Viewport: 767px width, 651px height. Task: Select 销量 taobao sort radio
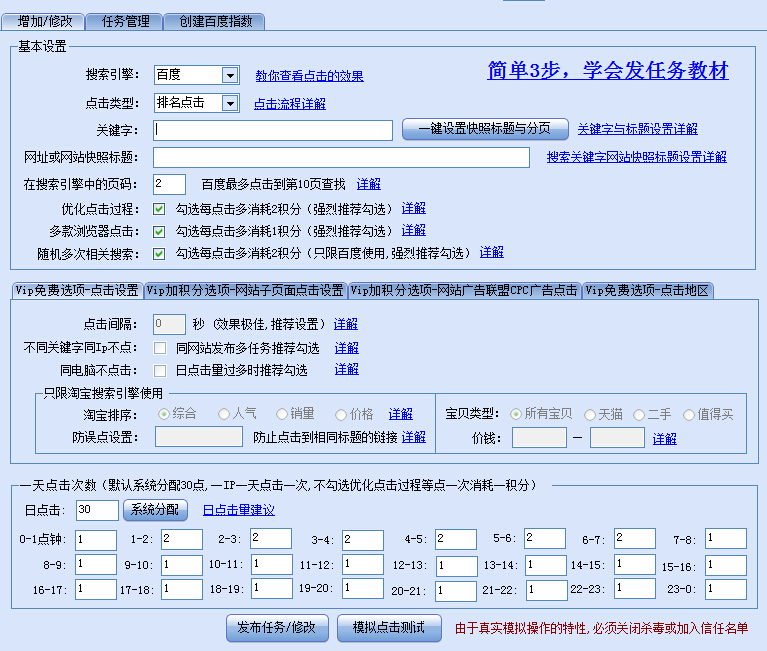[x=282, y=414]
